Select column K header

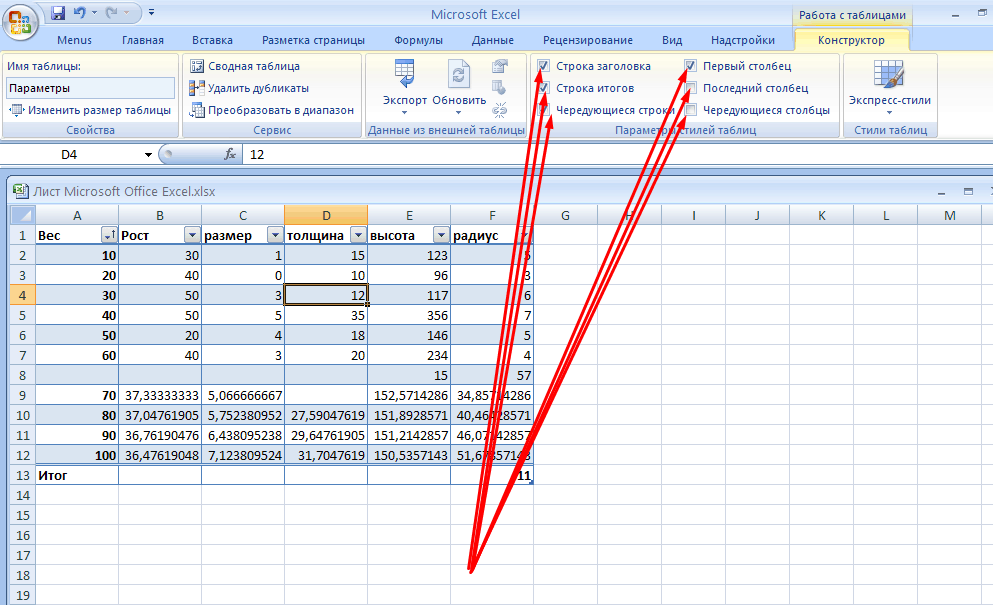821,215
